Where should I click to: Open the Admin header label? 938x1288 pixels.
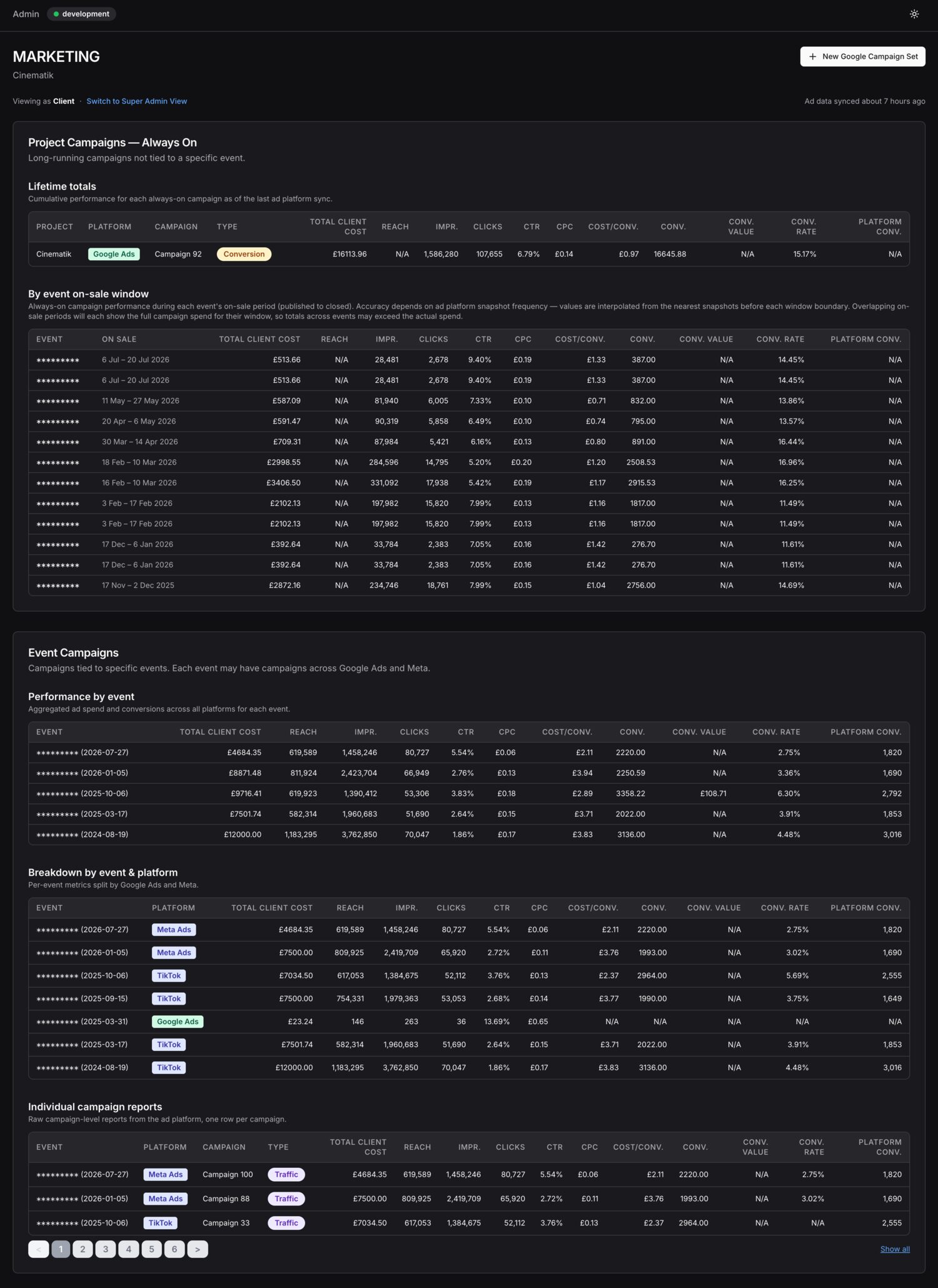click(26, 14)
